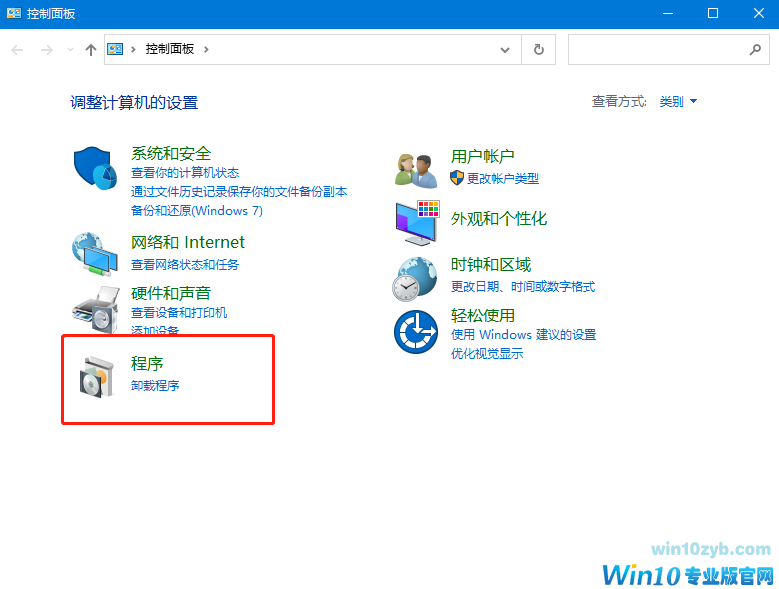Open the Ease of Access (轻松使用) icon
Image resolution: width=779 pixels, height=589 pixels.
416,331
